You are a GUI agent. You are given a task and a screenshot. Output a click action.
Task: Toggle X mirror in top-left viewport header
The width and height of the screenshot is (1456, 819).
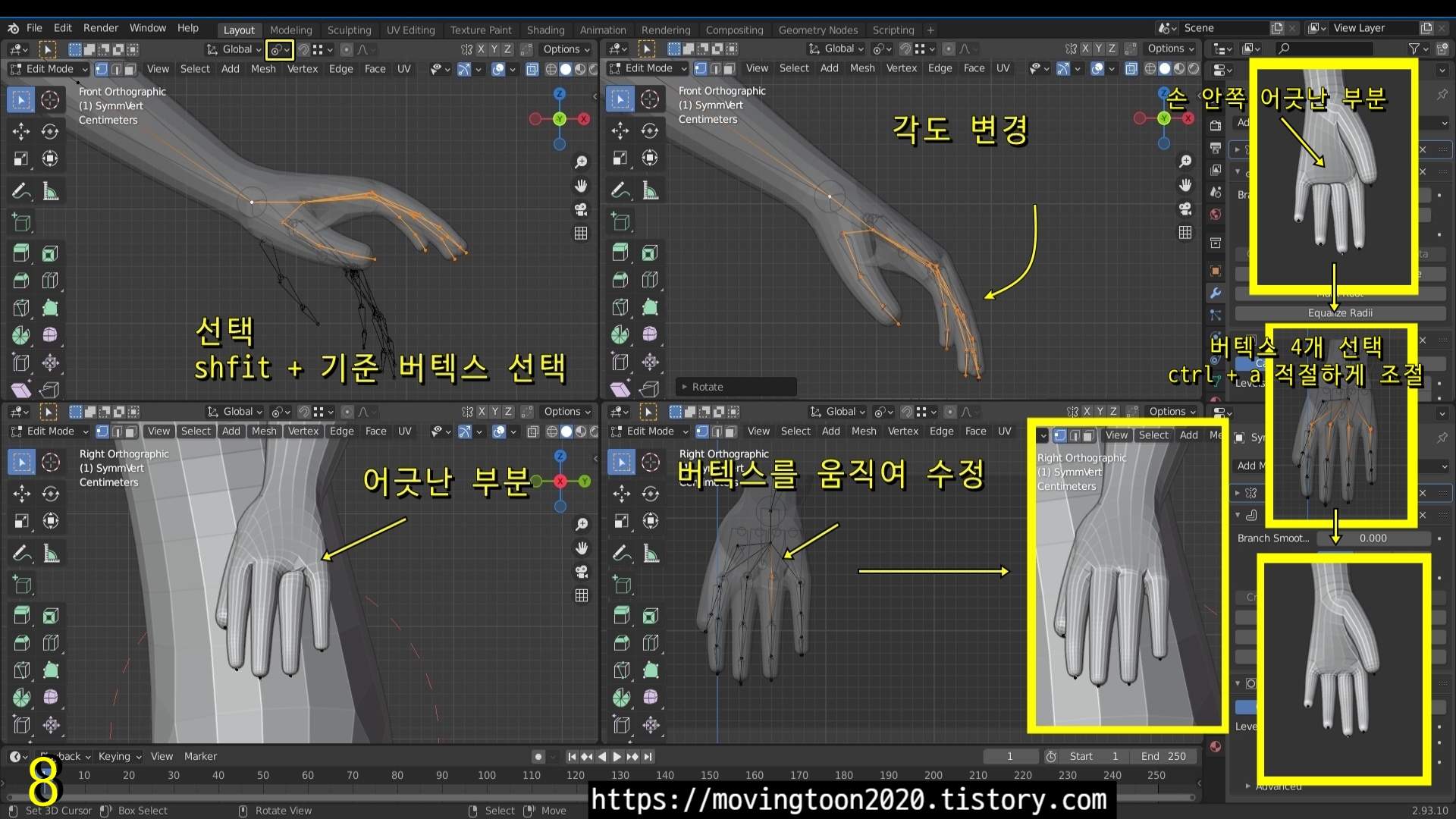[481, 49]
